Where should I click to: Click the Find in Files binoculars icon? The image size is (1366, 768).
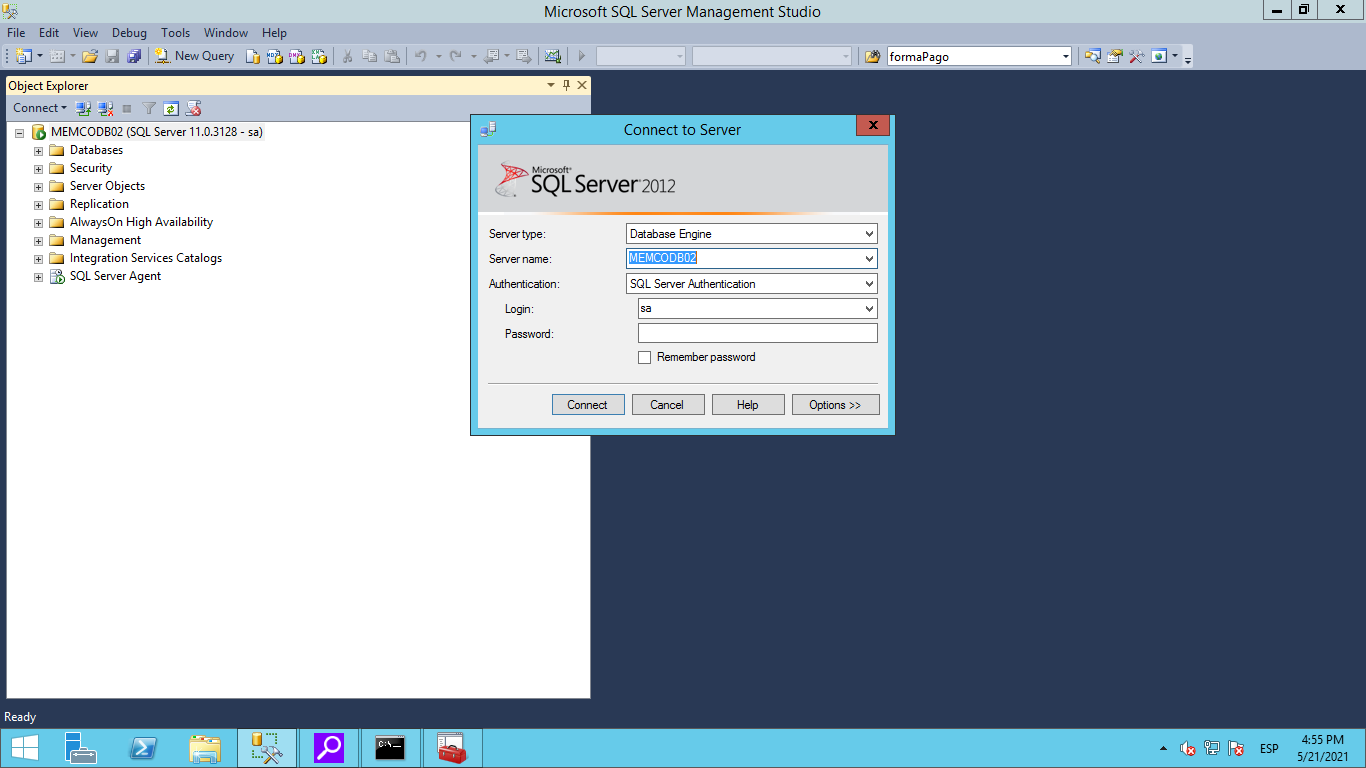click(872, 56)
